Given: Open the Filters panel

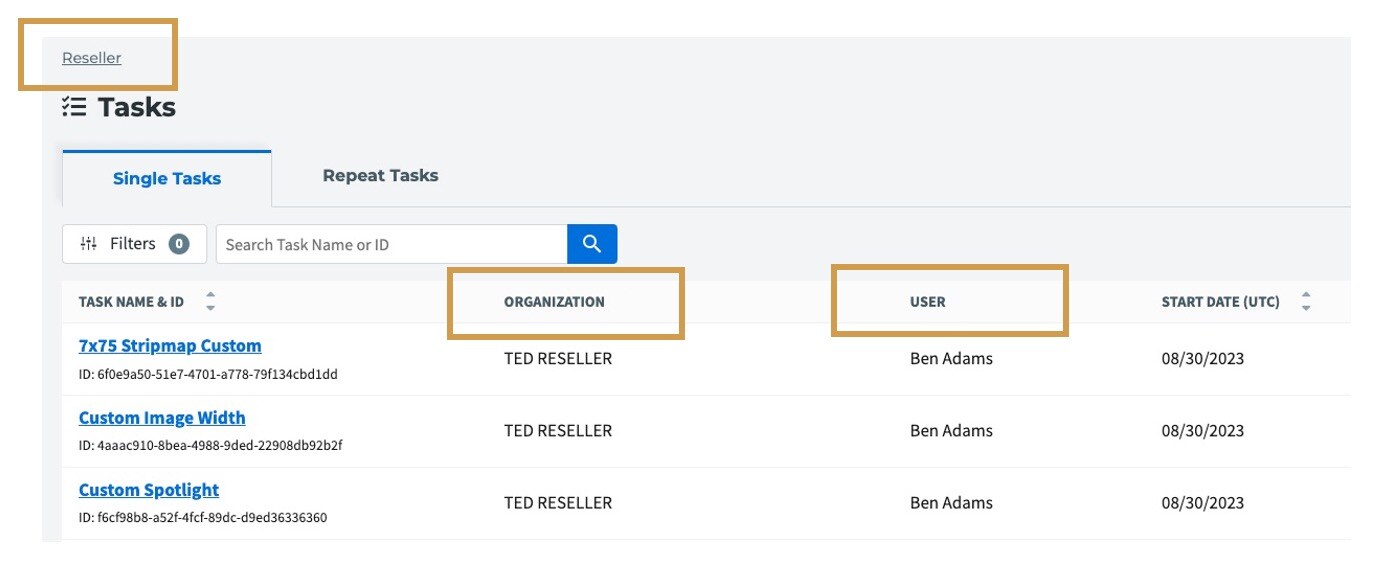Looking at the screenshot, I should point(134,244).
